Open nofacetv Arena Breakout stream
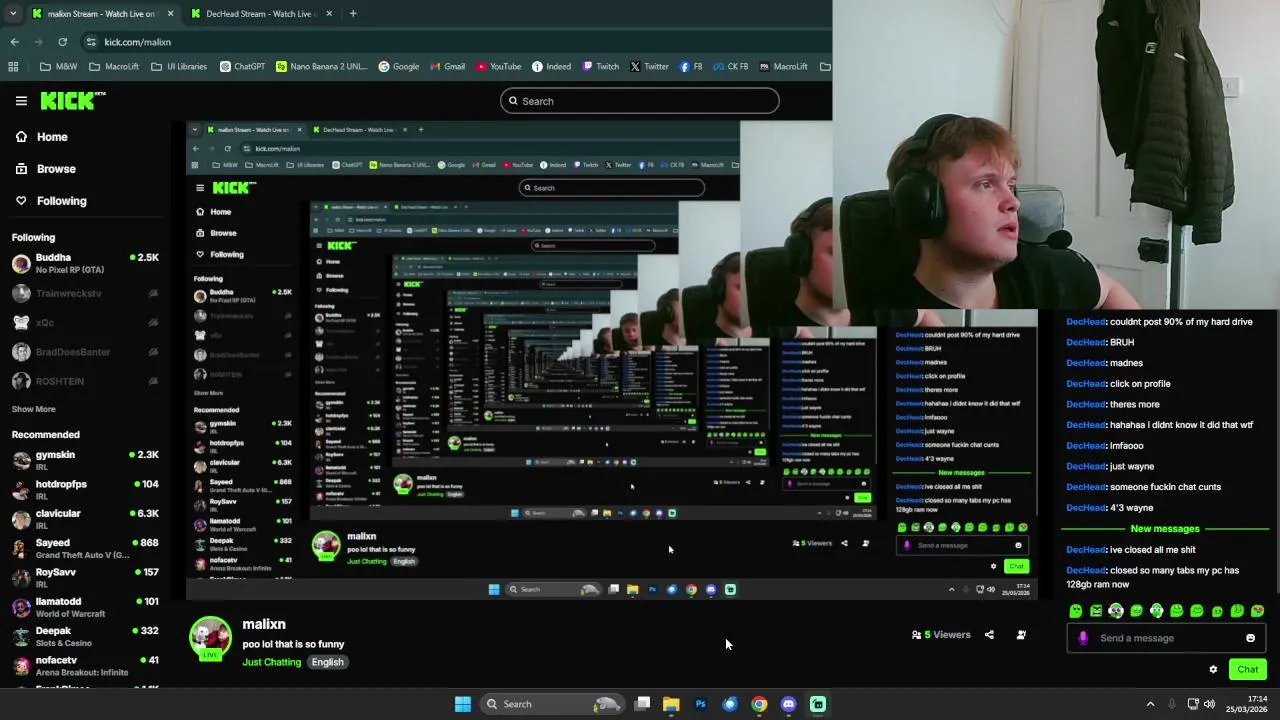This screenshot has height=720, width=1280. [x=85, y=665]
